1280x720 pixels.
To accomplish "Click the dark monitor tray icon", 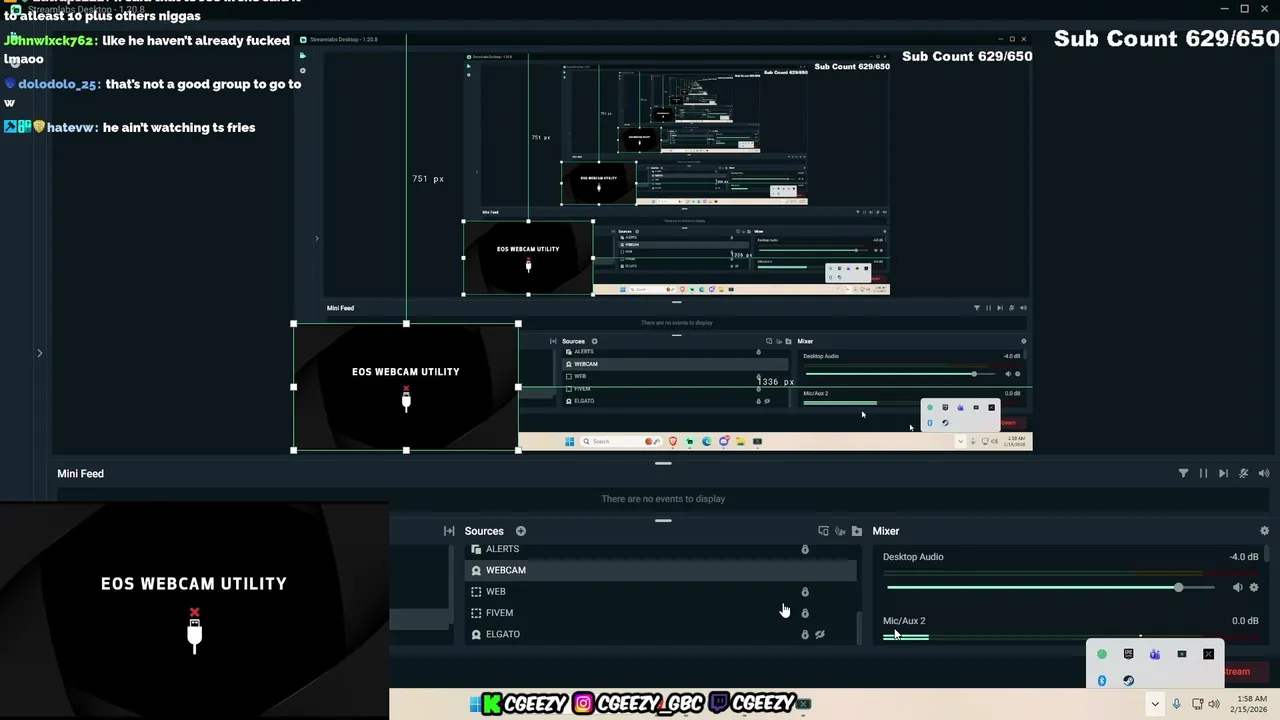I will (1182, 654).
